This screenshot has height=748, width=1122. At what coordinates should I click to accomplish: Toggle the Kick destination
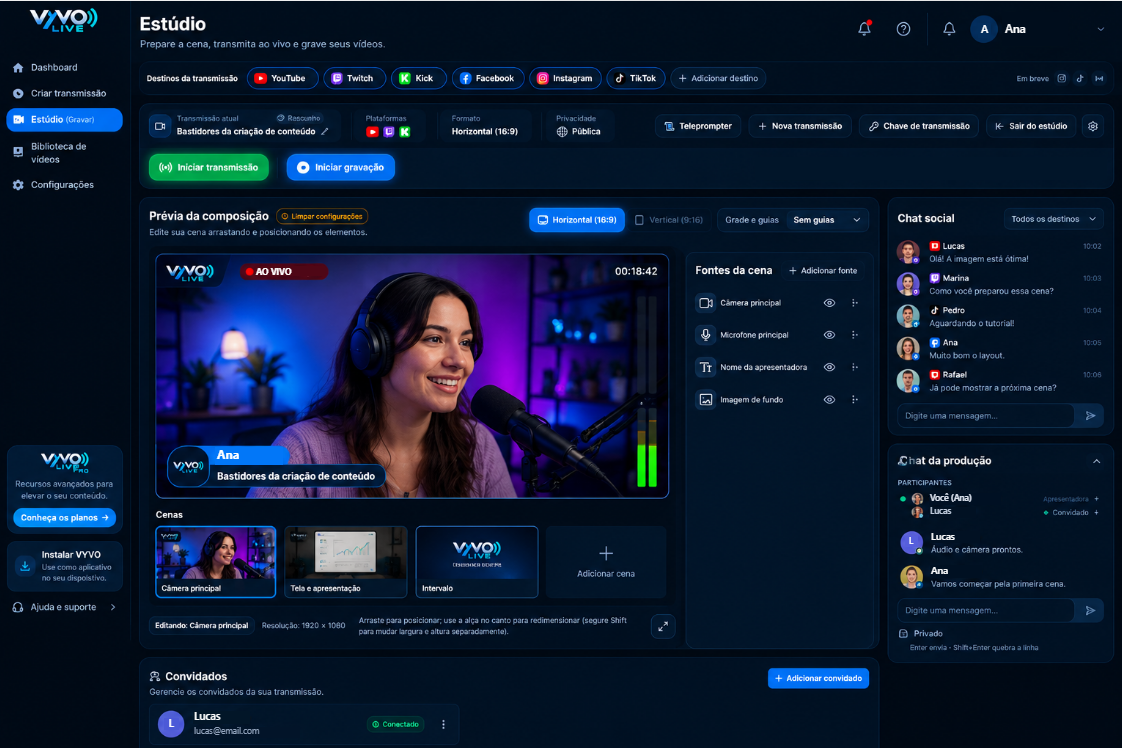pyautogui.click(x=419, y=78)
